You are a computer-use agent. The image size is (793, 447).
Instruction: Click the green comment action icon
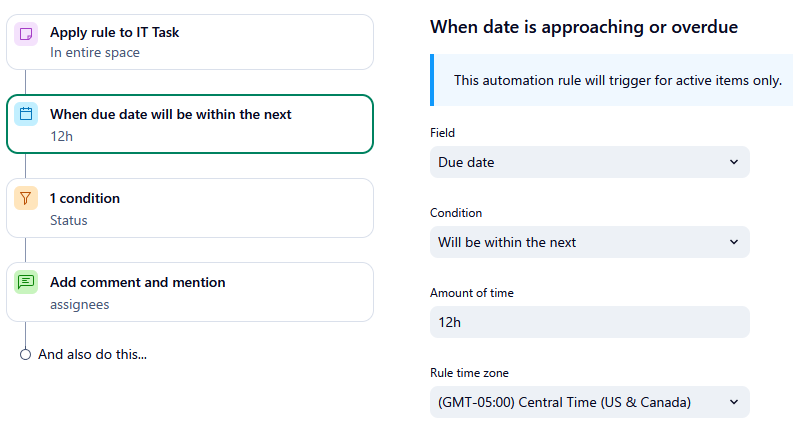pyautogui.click(x=27, y=282)
